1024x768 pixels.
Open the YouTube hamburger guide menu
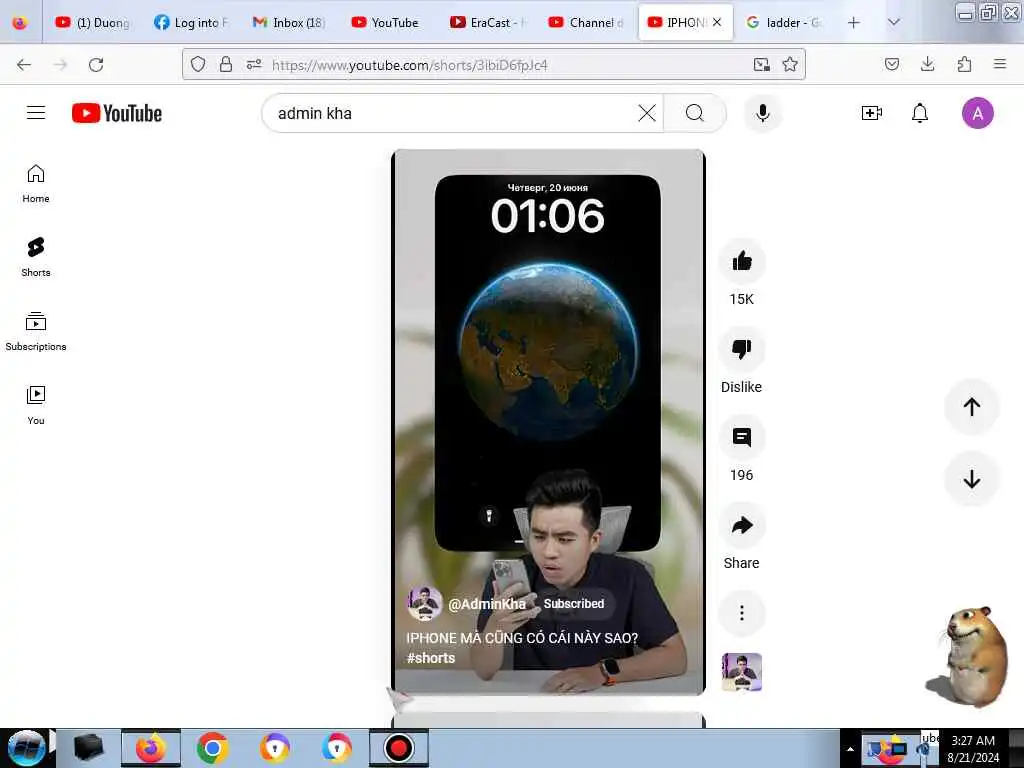click(x=36, y=113)
